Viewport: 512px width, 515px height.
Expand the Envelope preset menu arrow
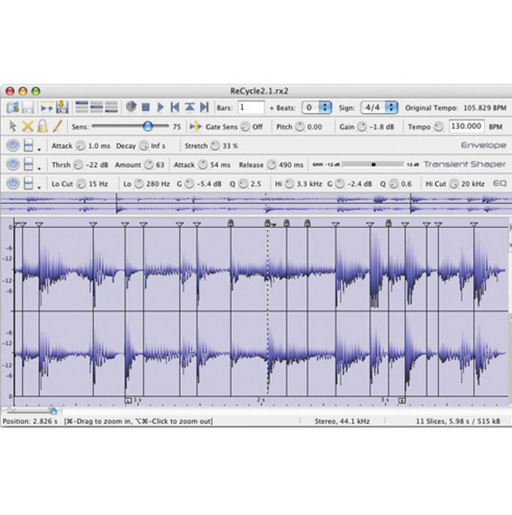[39, 150]
